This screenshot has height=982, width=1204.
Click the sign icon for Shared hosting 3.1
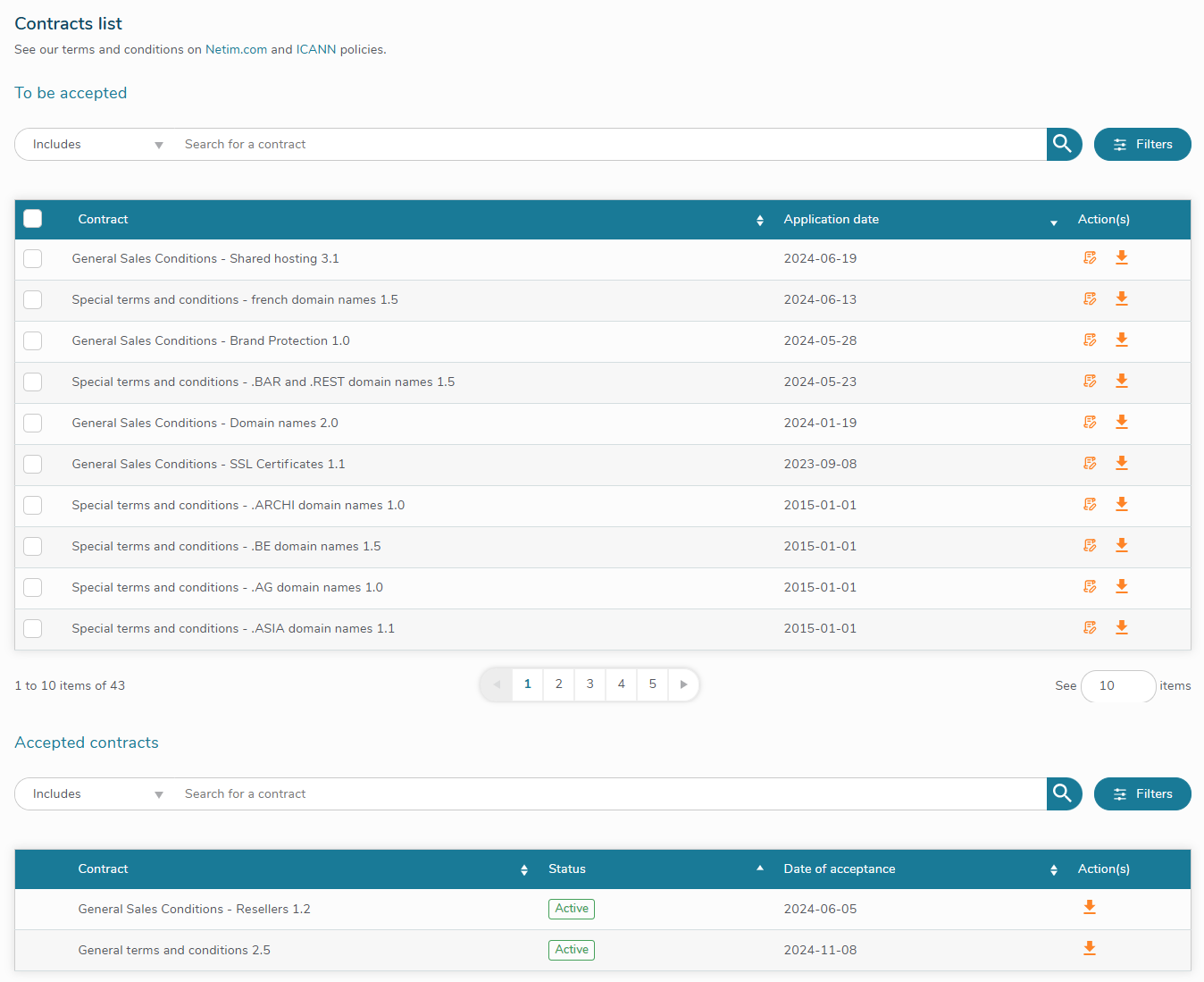(x=1090, y=258)
